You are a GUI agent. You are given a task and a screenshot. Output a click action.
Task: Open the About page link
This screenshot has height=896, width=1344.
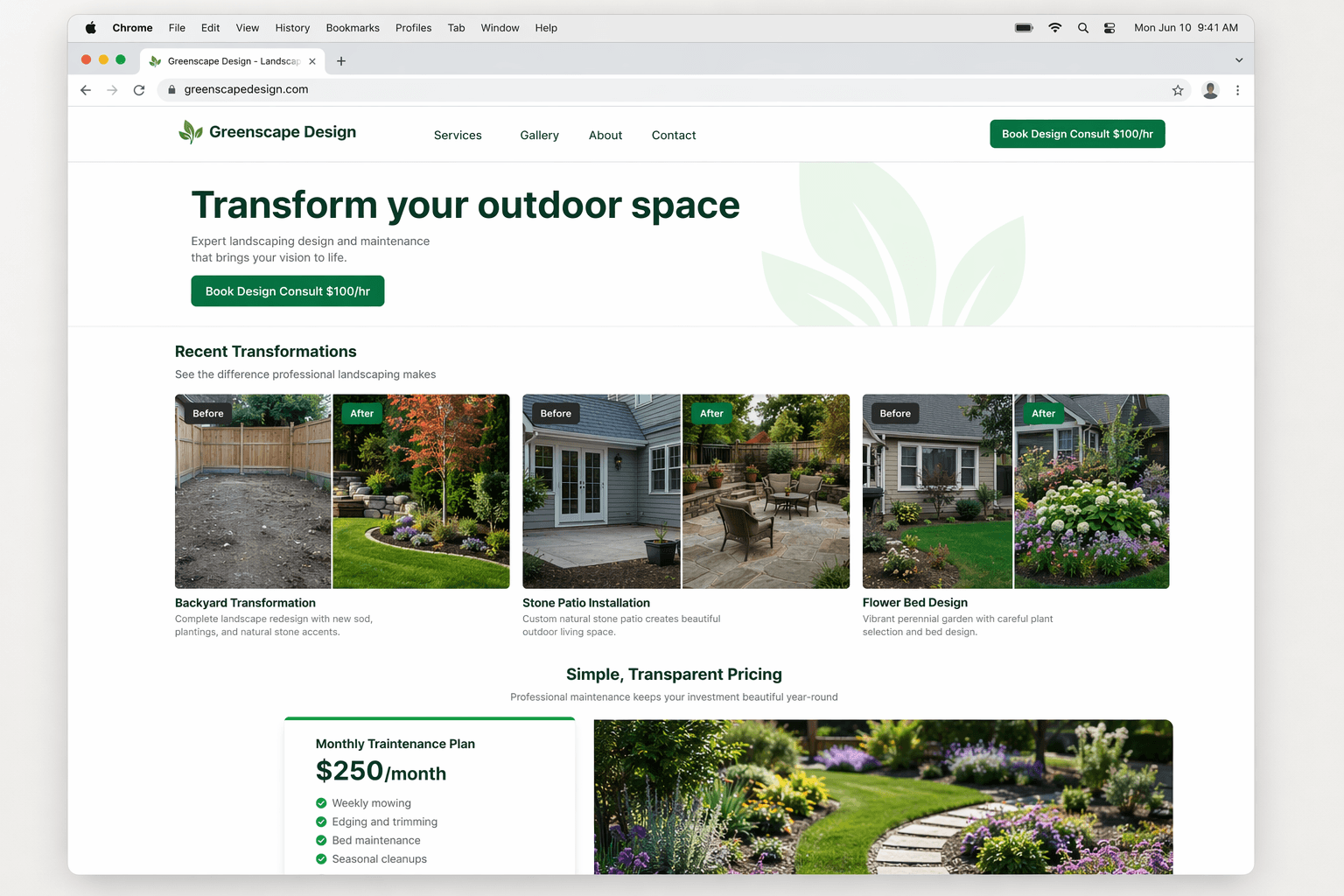tap(605, 135)
